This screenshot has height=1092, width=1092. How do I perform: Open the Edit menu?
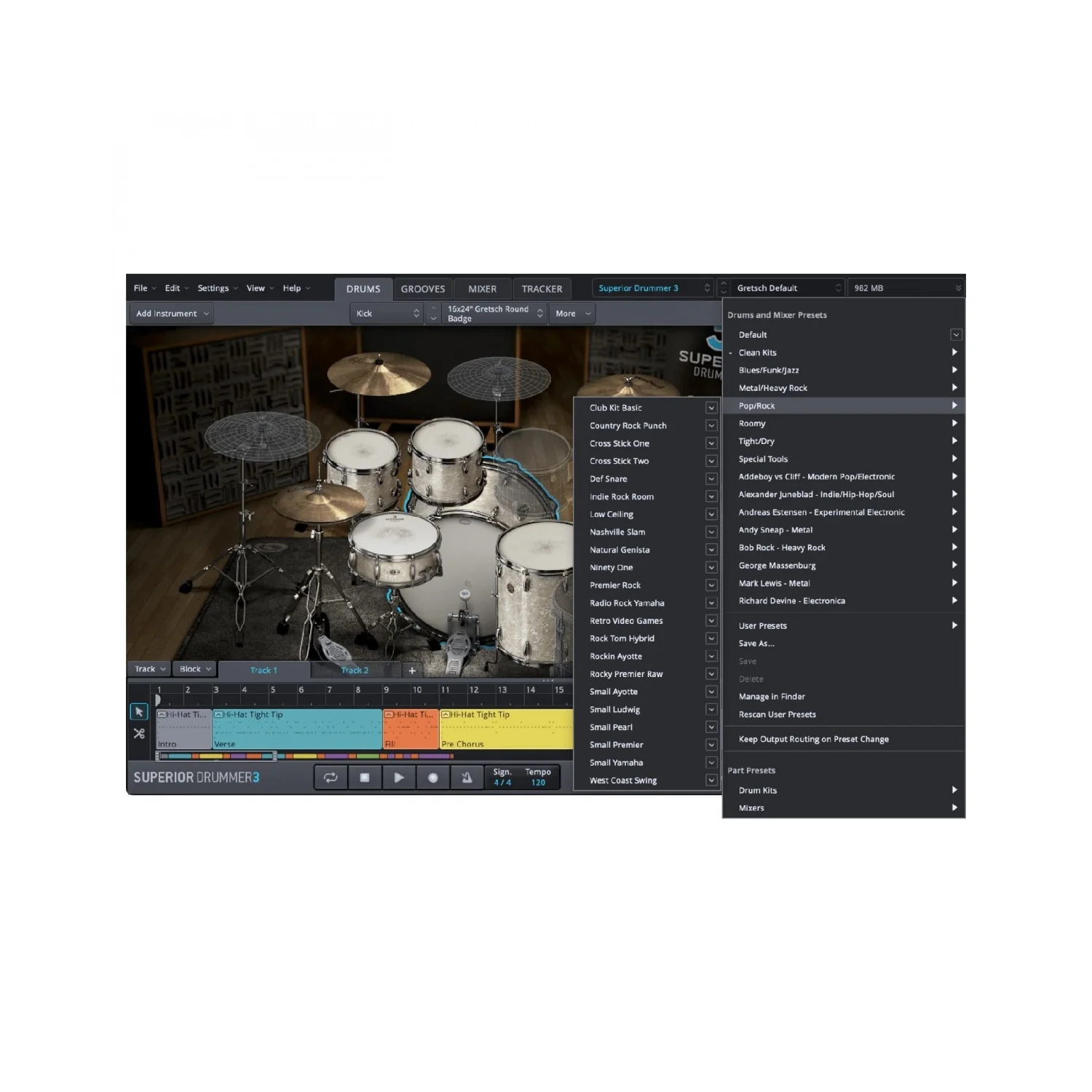coord(176,288)
